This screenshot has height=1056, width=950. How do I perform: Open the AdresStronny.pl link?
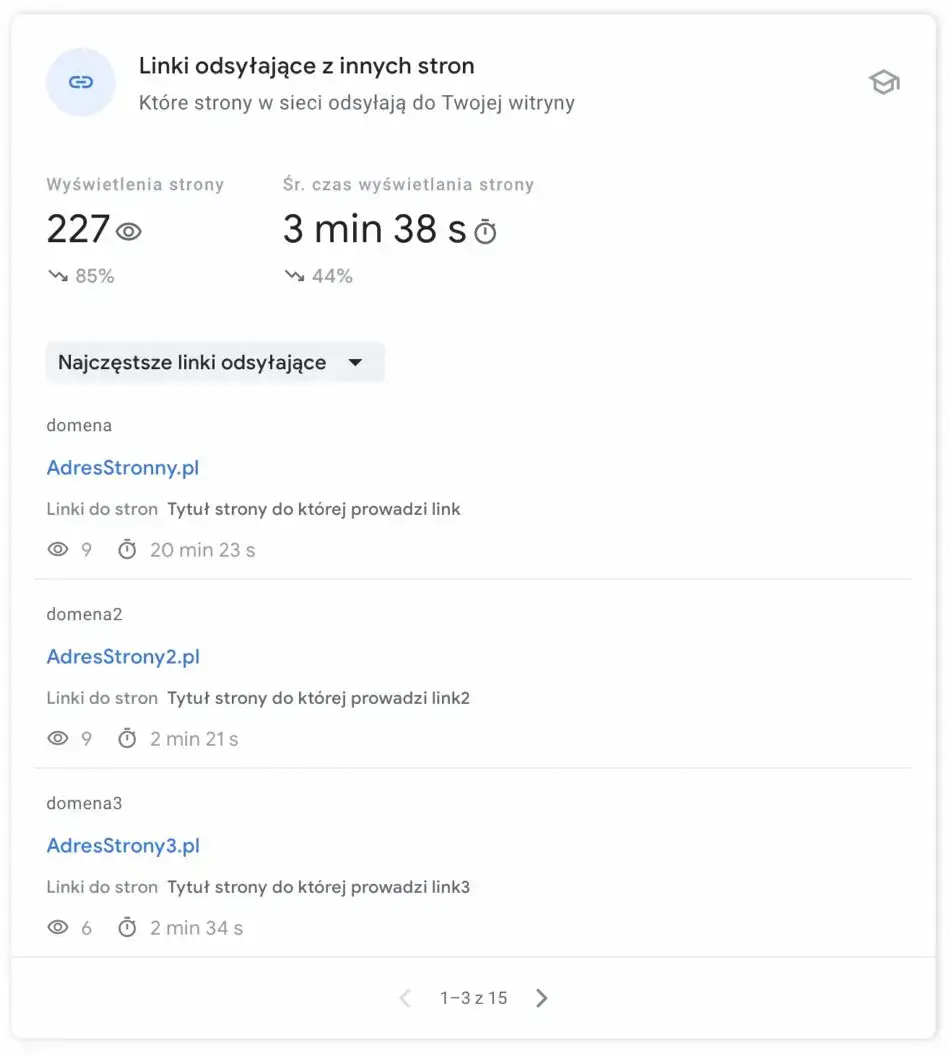[x=123, y=467]
